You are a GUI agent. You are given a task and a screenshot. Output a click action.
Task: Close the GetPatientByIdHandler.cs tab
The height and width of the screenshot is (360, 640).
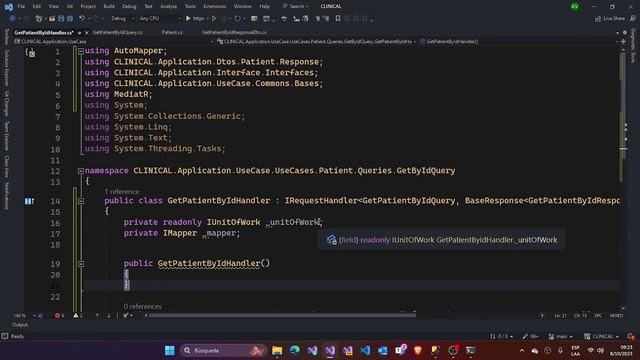point(87,33)
